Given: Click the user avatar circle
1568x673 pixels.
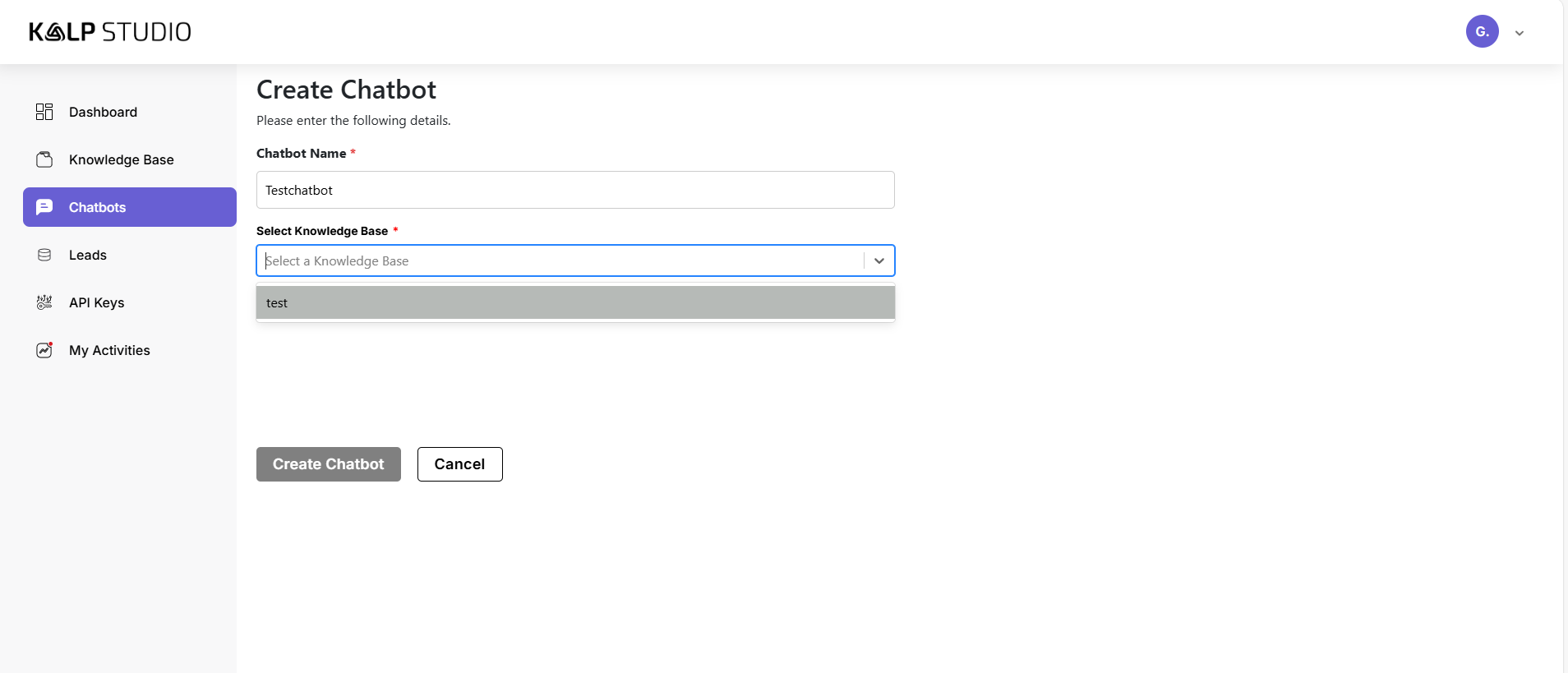Looking at the screenshot, I should coord(1482,32).
